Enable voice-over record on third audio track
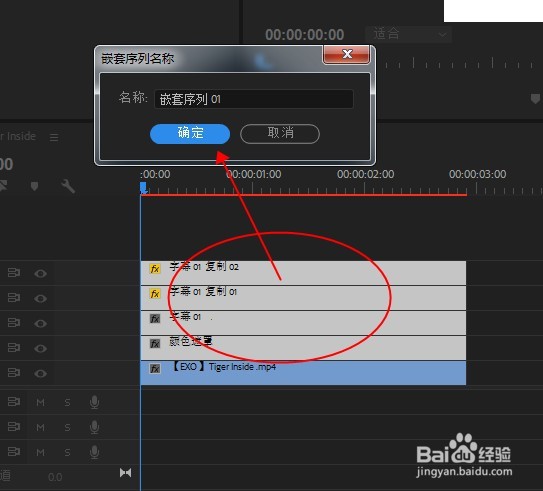Screen dimensions: 543x491 pos(94,452)
